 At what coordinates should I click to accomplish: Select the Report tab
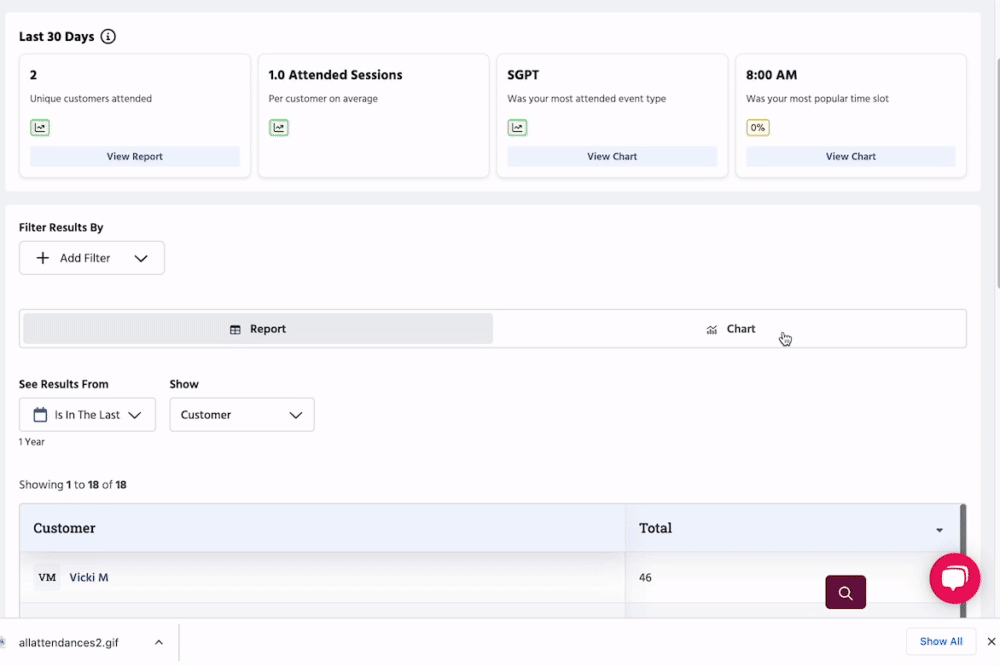pyautogui.click(x=258, y=329)
